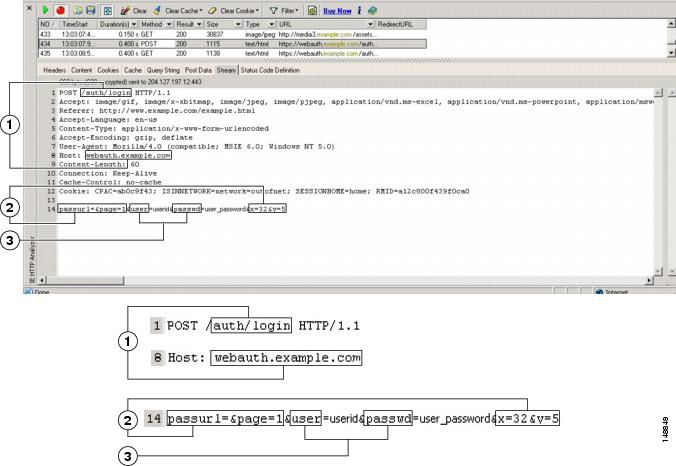Click the Clear Cache broom icon
Screen dimensions: 676x466
tap(158, 10)
